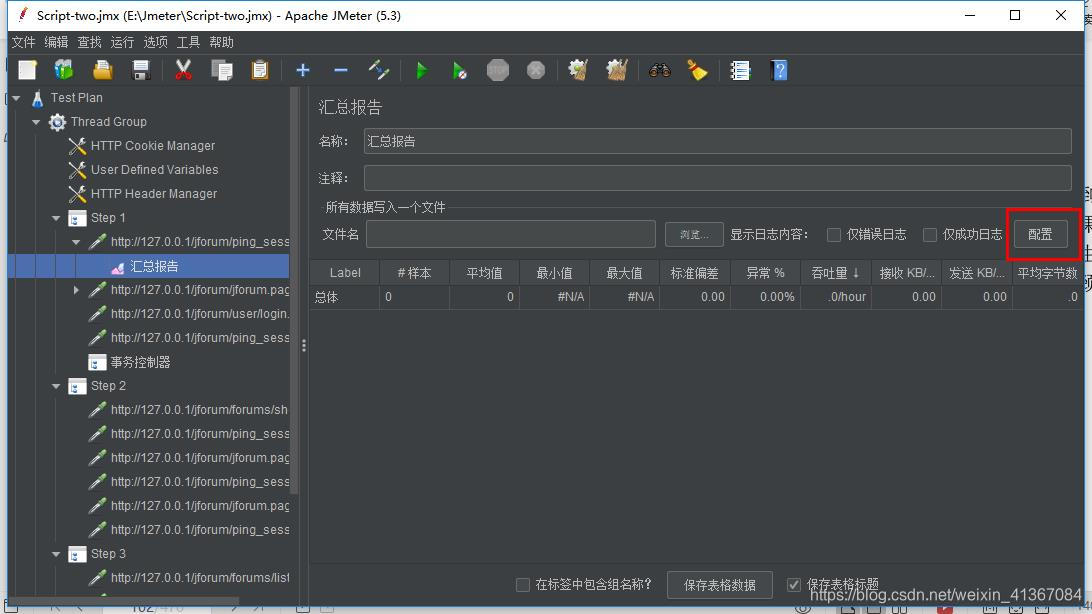Image resolution: width=1092 pixels, height=614 pixels.
Task: Toggle the 仅成功日志 checkbox
Action: [x=930, y=235]
